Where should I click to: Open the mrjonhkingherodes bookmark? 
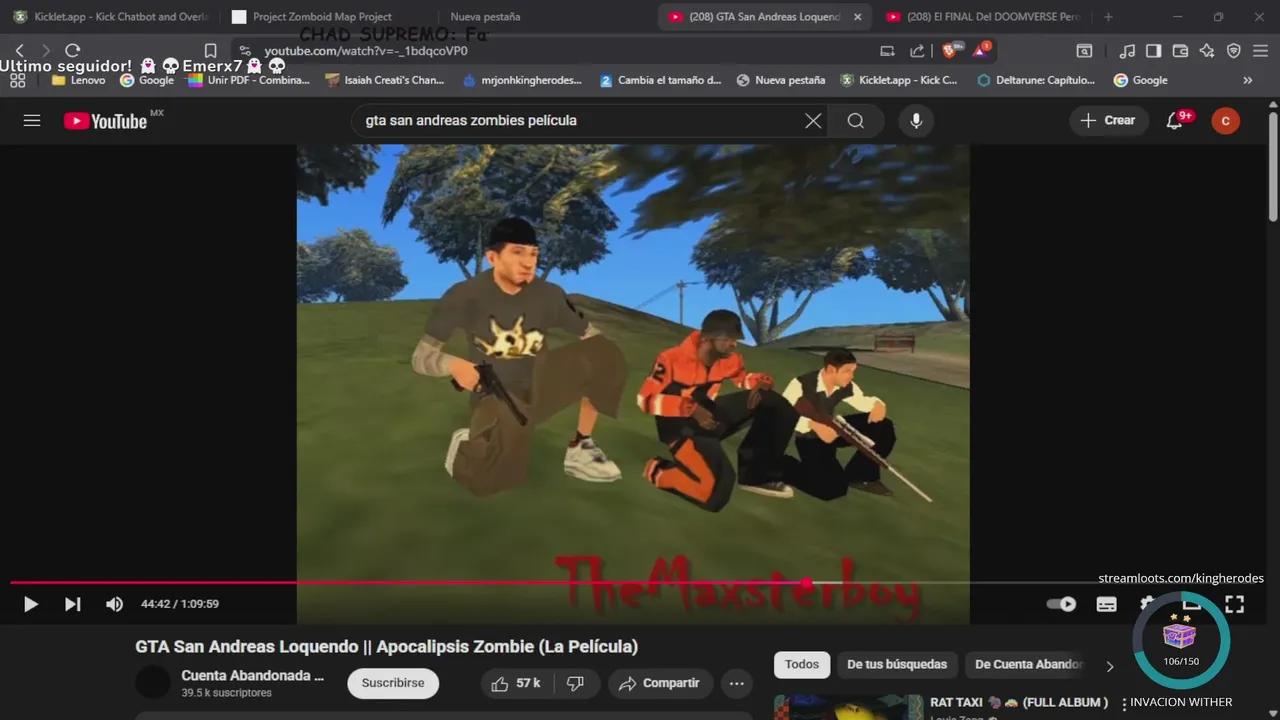[522, 80]
